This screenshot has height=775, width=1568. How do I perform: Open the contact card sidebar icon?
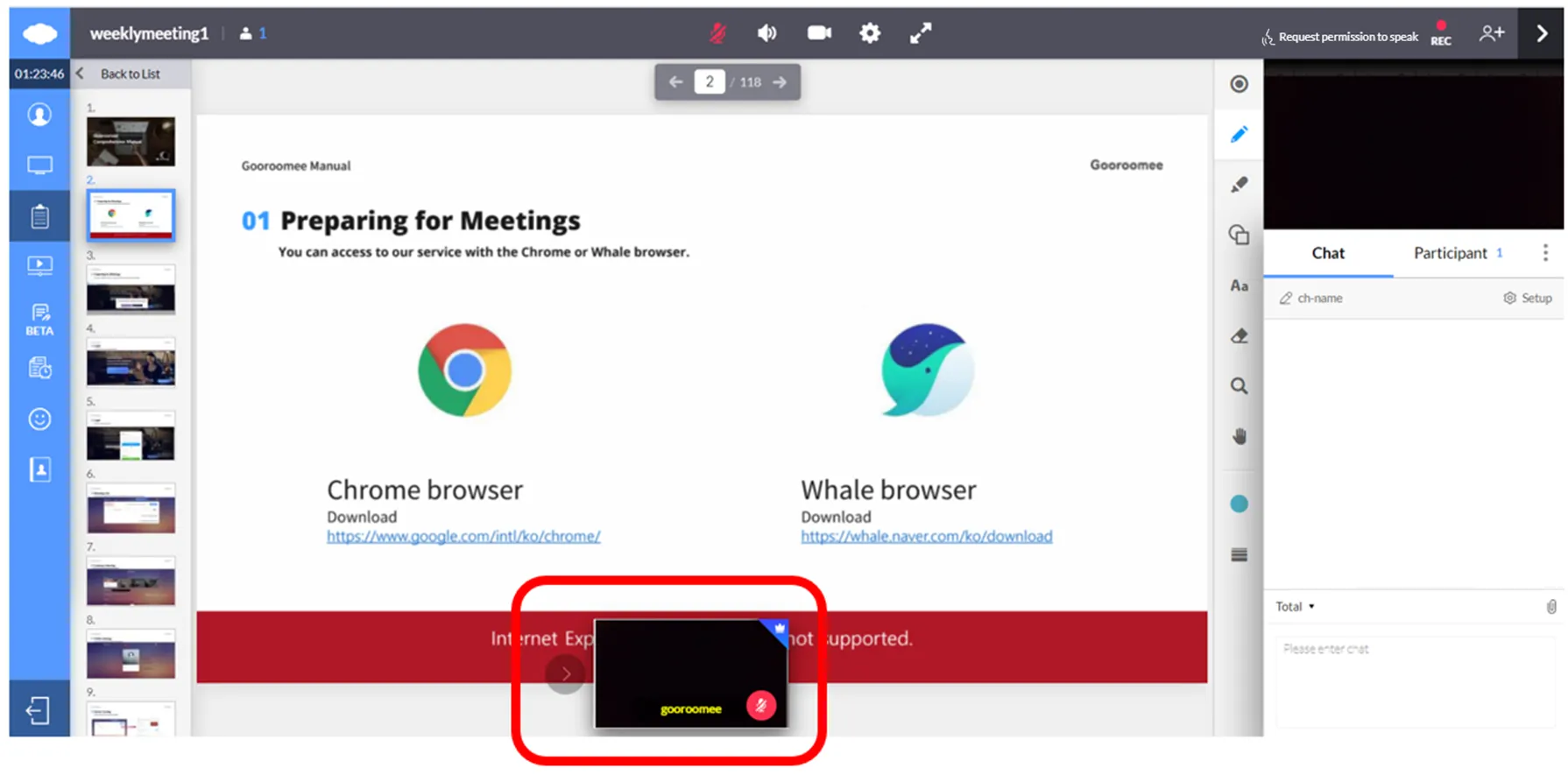[39, 469]
